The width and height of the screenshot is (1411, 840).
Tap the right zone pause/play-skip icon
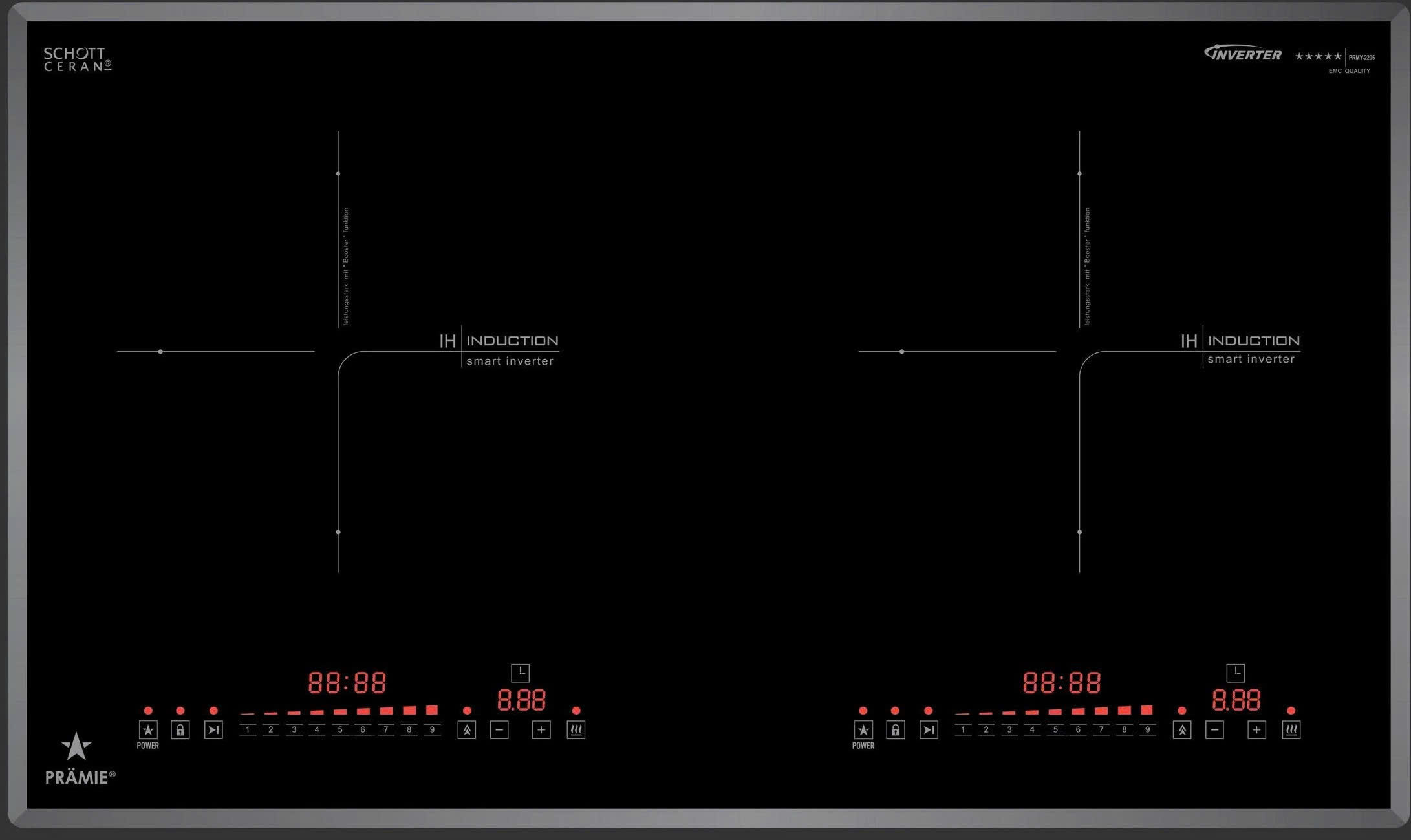tap(929, 730)
